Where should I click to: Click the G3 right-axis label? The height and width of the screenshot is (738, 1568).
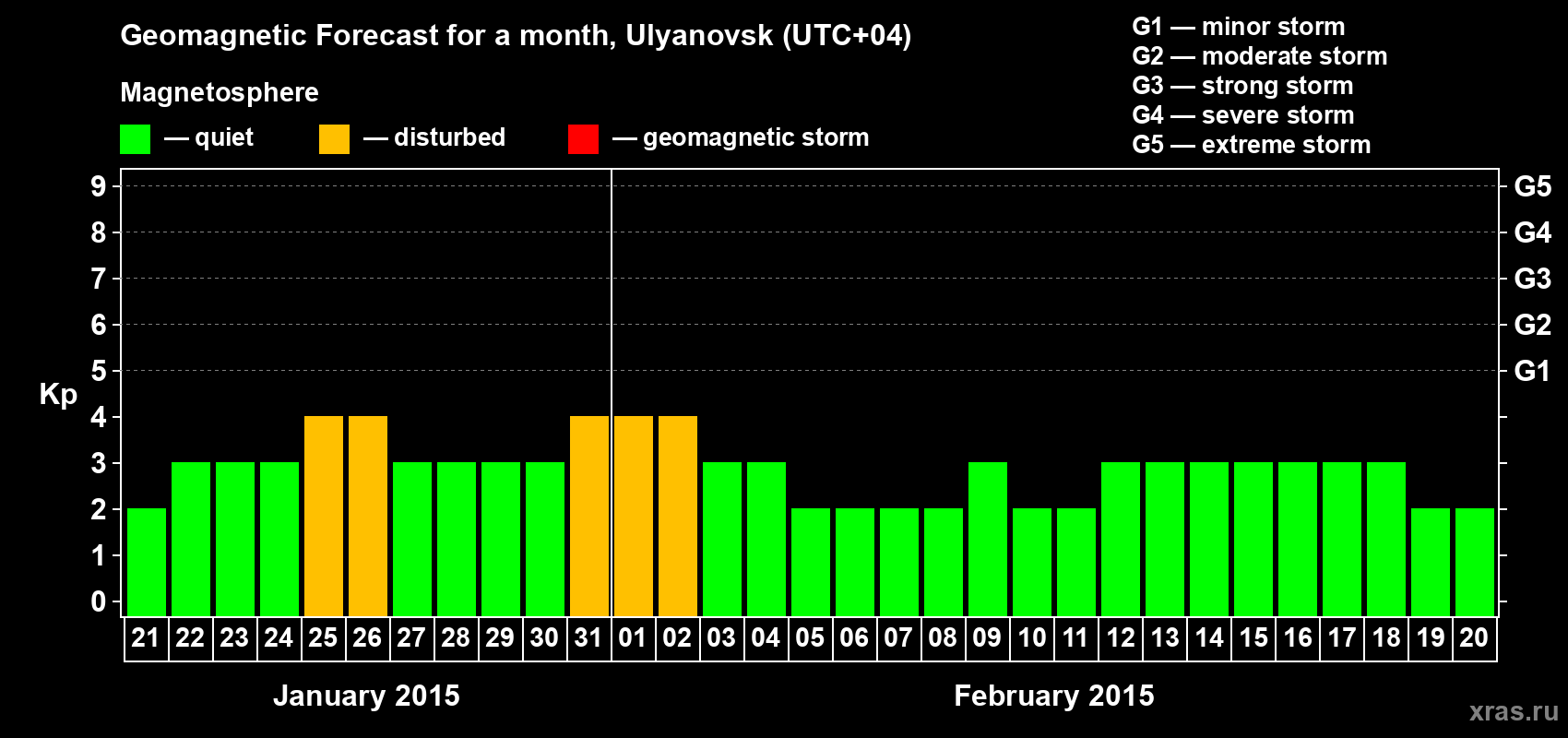coord(1533,279)
